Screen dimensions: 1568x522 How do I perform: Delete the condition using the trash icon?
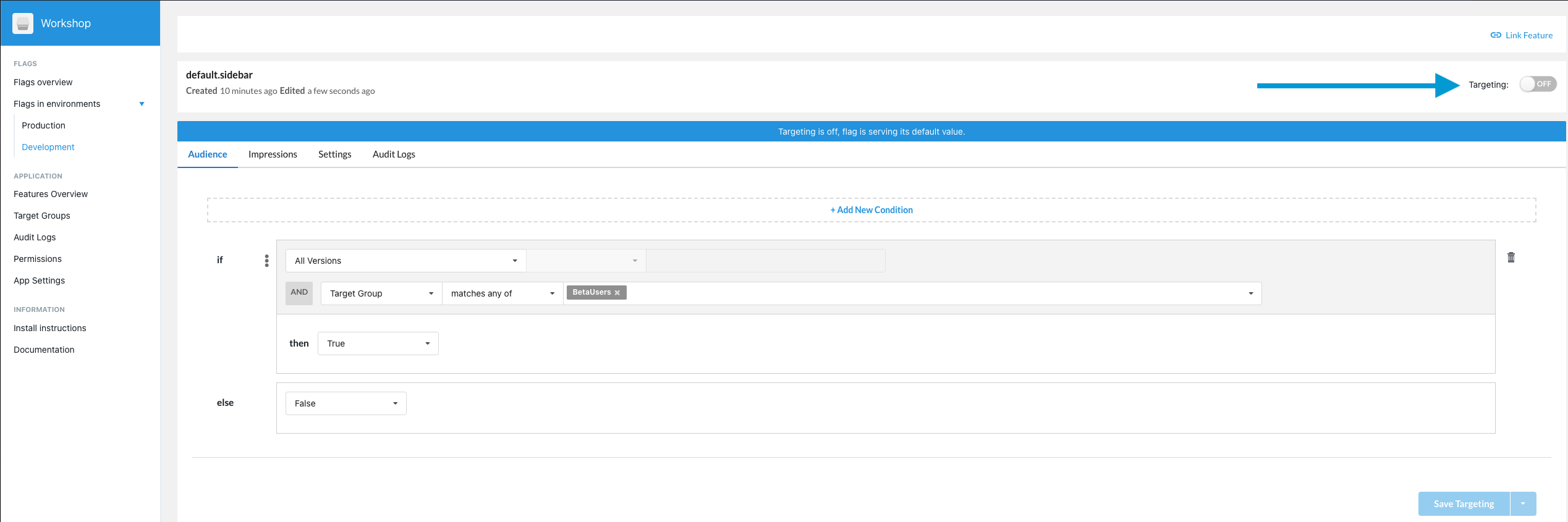(1511, 258)
